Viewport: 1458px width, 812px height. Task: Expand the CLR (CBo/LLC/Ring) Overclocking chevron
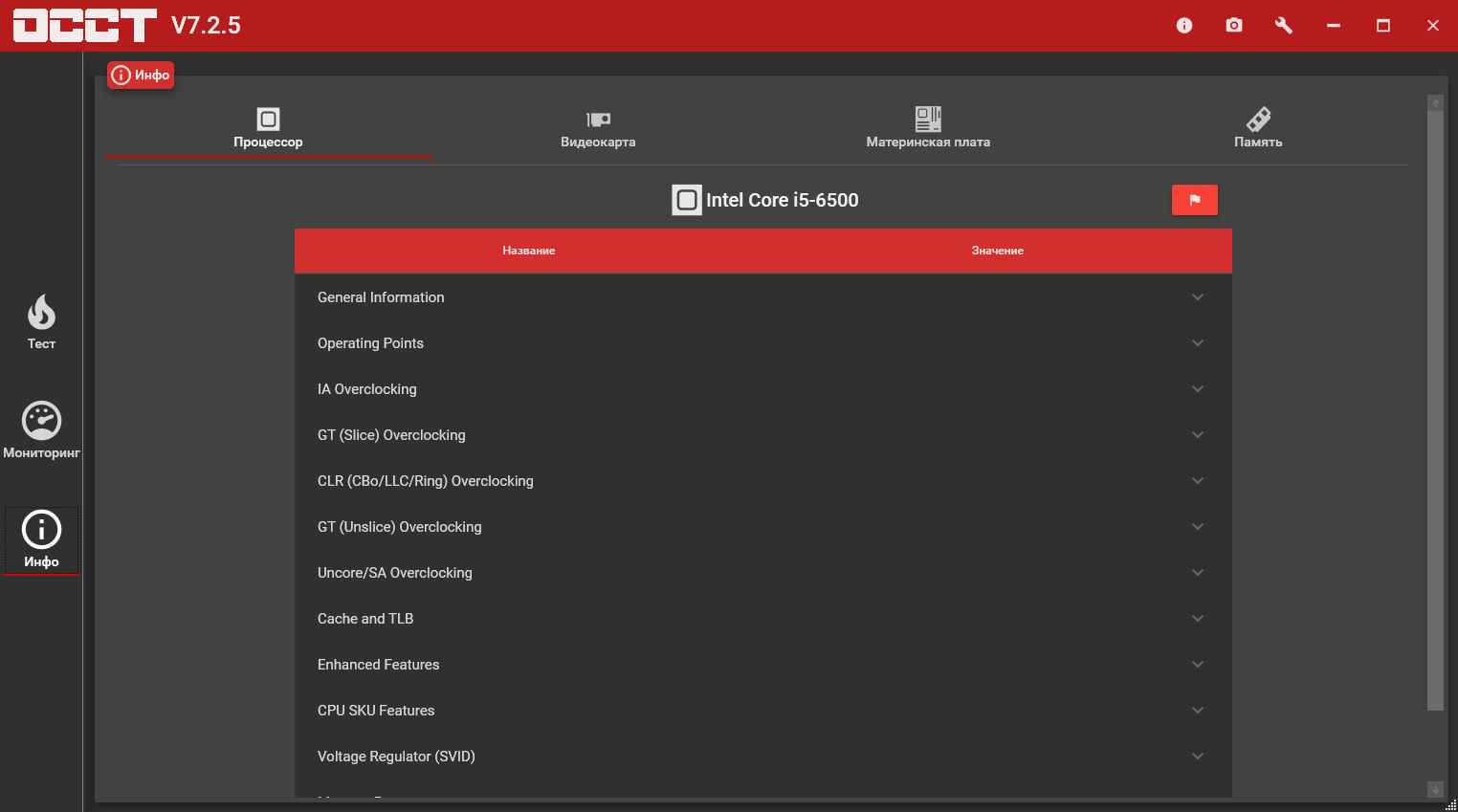pyautogui.click(x=1198, y=481)
